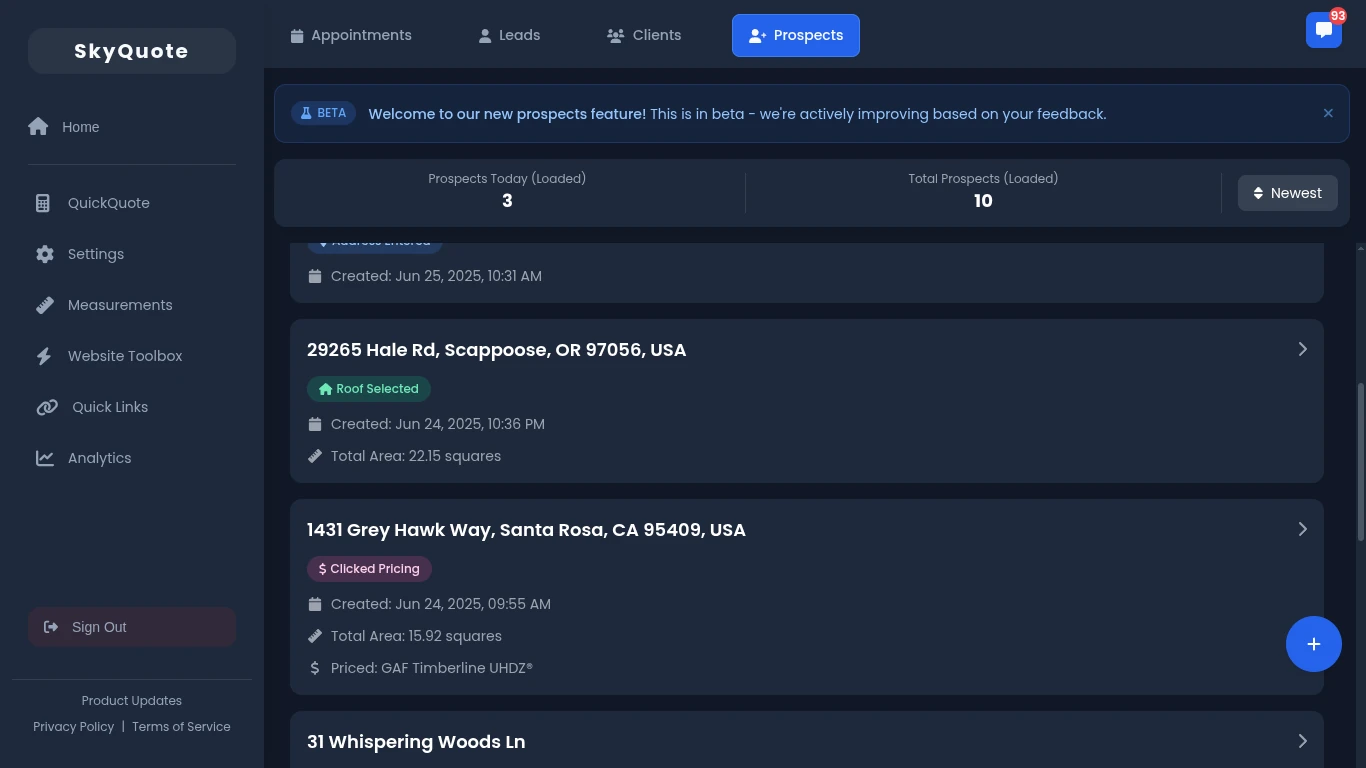Image resolution: width=1366 pixels, height=768 pixels.
Task: Click ruler icon beside 15.92 squares
Action: click(315, 636)
